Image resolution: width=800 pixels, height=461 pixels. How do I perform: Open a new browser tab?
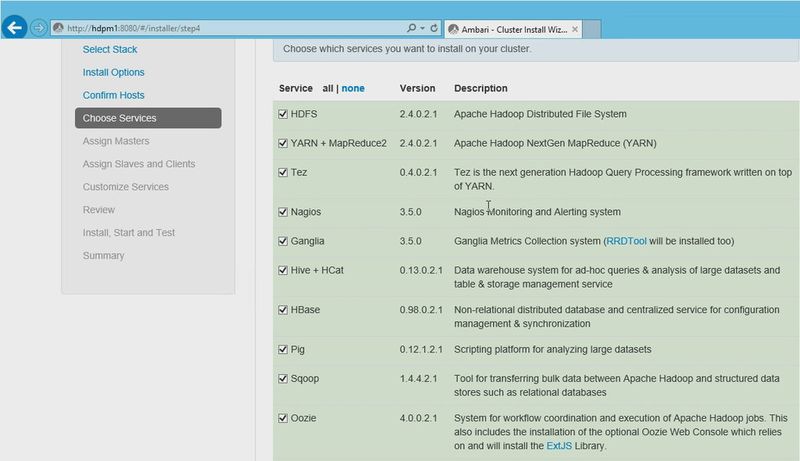click(592, 30)
